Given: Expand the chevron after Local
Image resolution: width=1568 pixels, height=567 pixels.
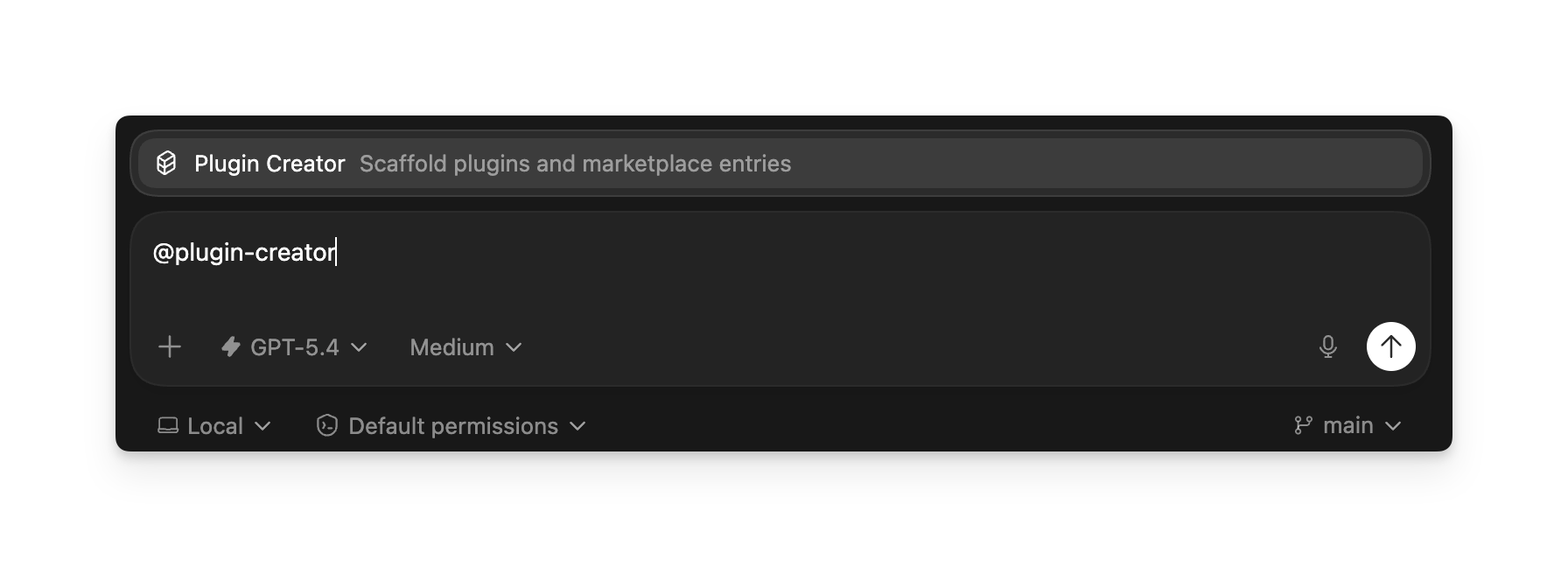Looking at the screenshot, I should (x=262, y=426).
